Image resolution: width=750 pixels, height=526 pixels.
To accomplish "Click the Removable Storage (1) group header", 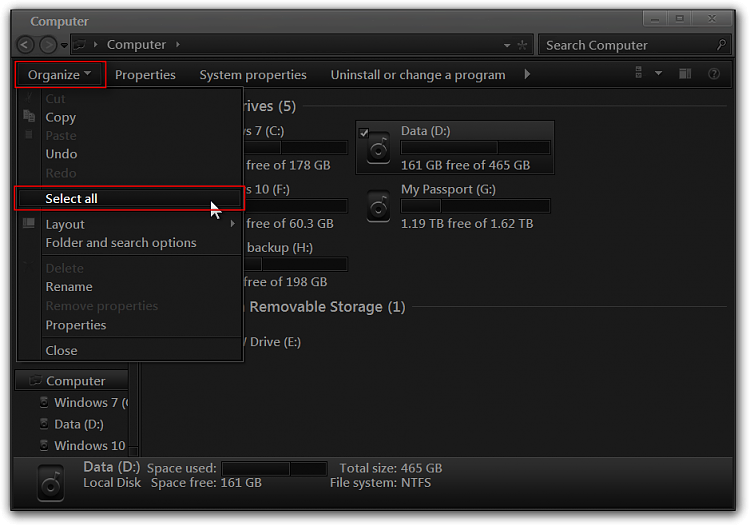I will tap(327, 307).
